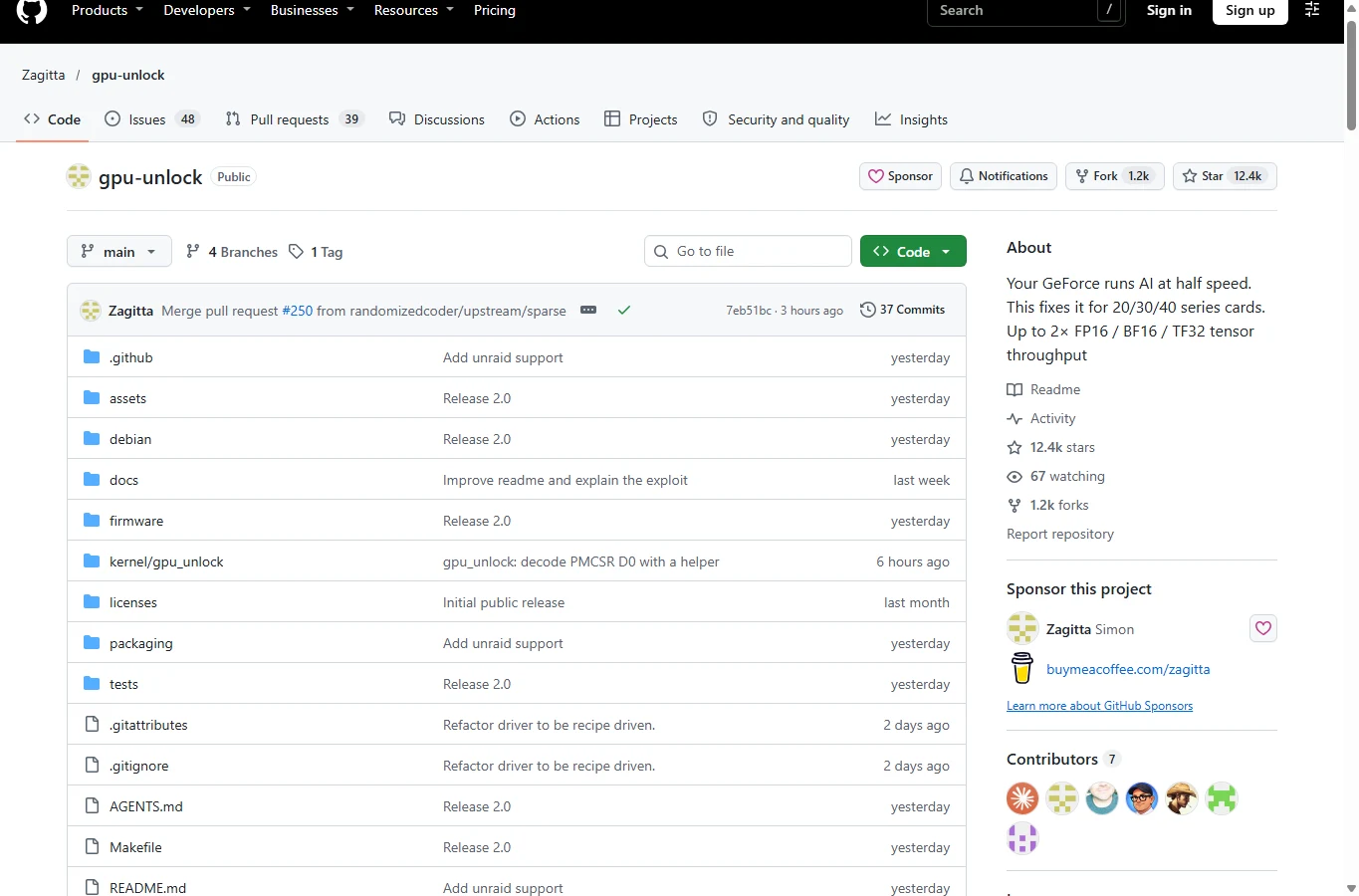Open the Discussions tab

click(437, 119)
